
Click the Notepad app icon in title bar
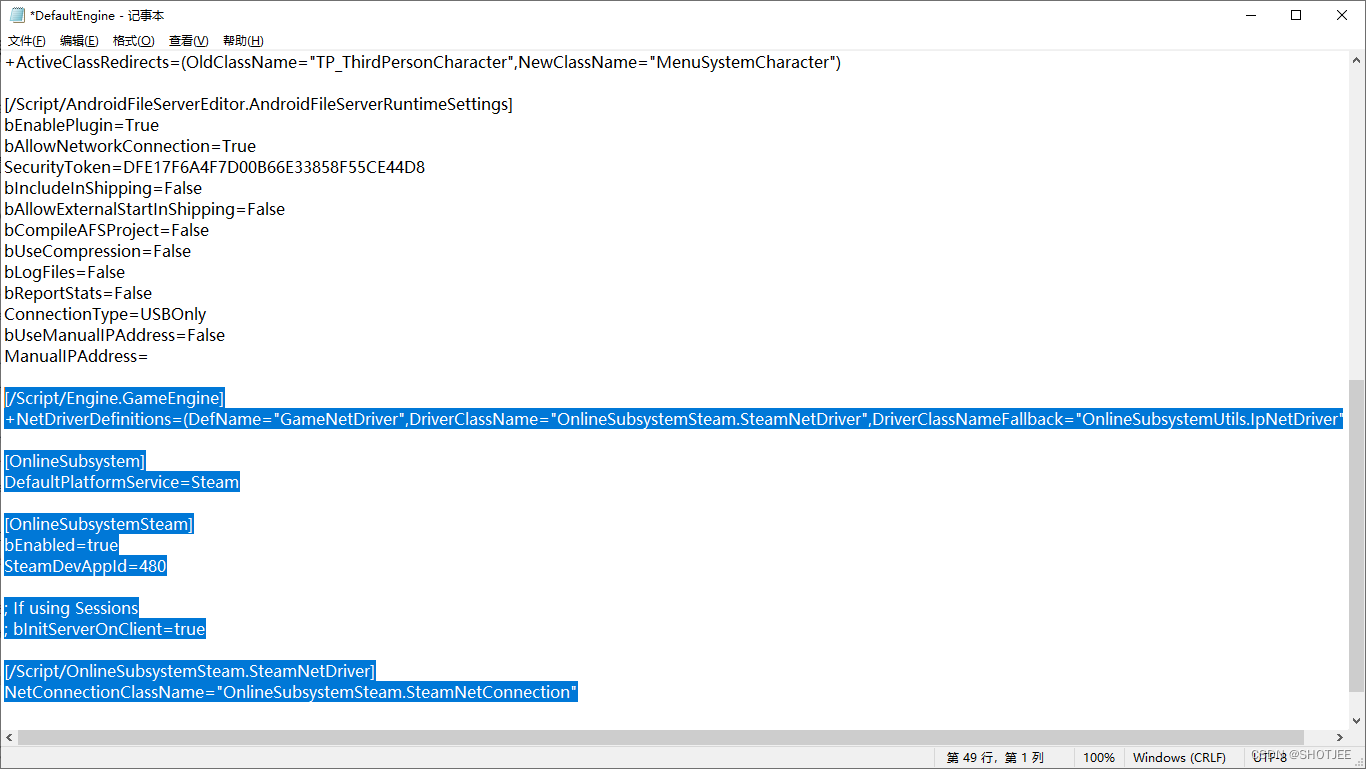[x=17, y=15]
